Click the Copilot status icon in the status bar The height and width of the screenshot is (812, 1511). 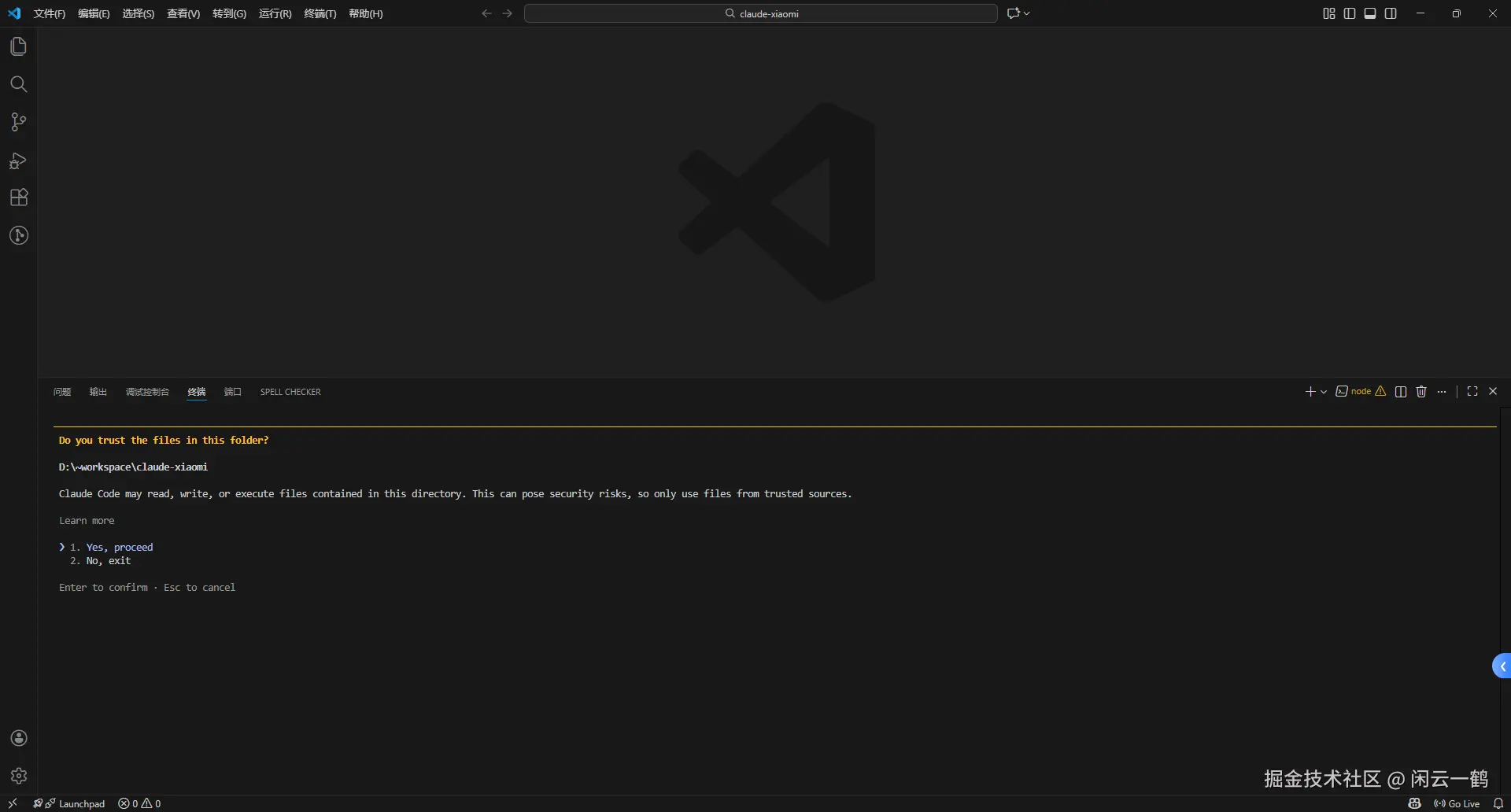[1414, 803]
